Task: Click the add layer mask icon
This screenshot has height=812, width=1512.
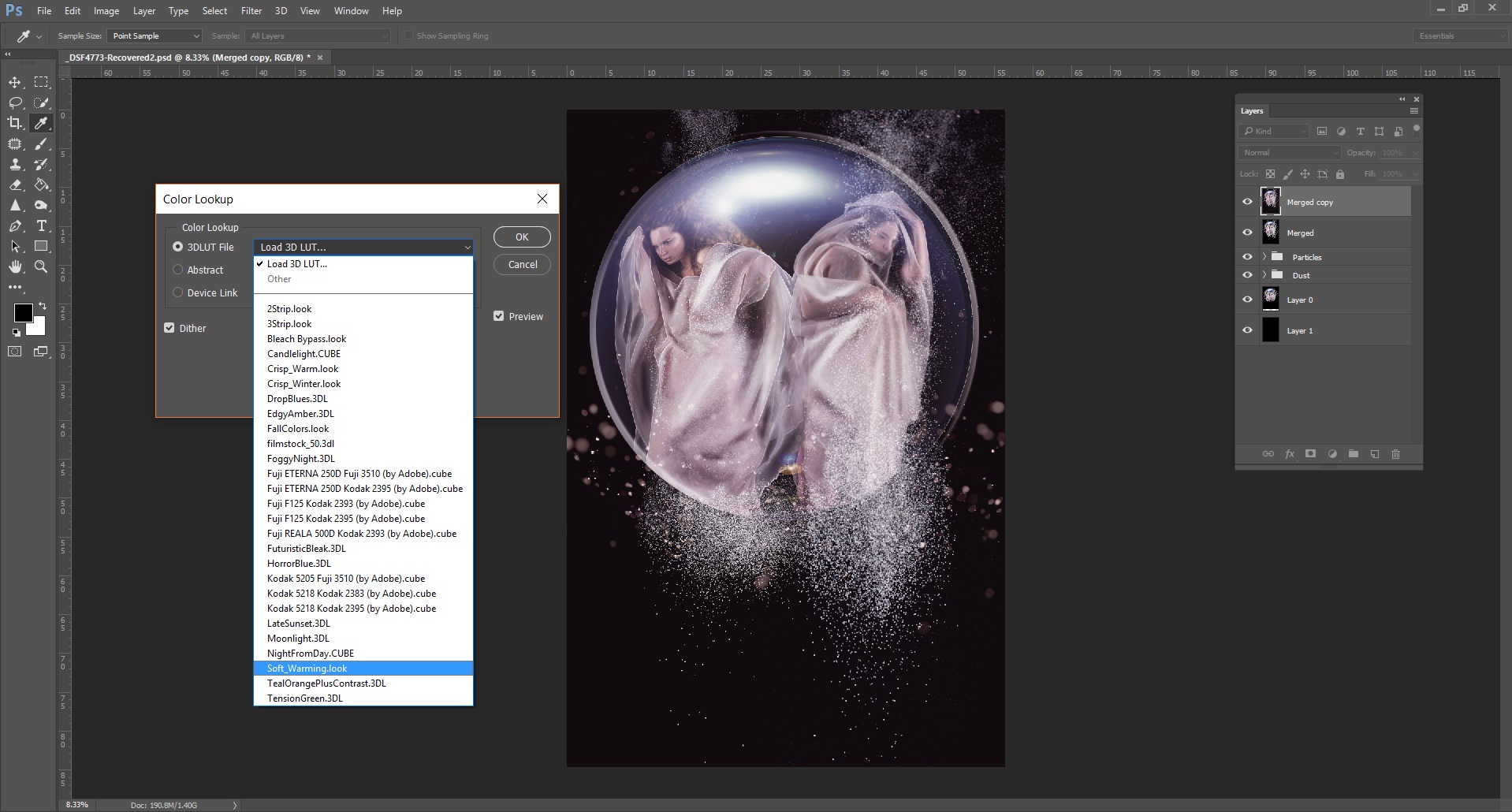Action: [x=1310, y=454]
